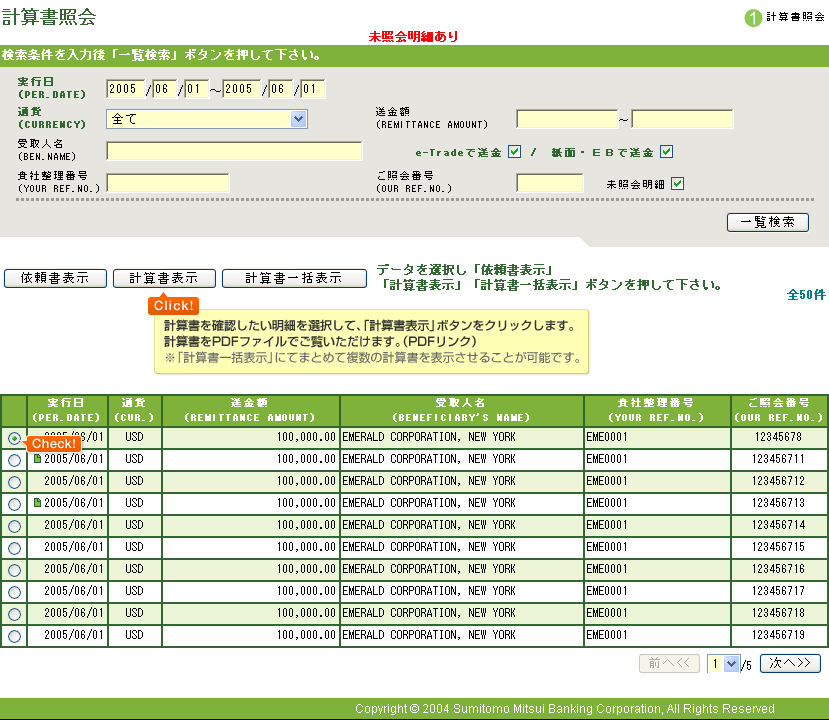
Task: Click the 依頼書表示 button
Action: pyautogui.click(x=56, y=279)
